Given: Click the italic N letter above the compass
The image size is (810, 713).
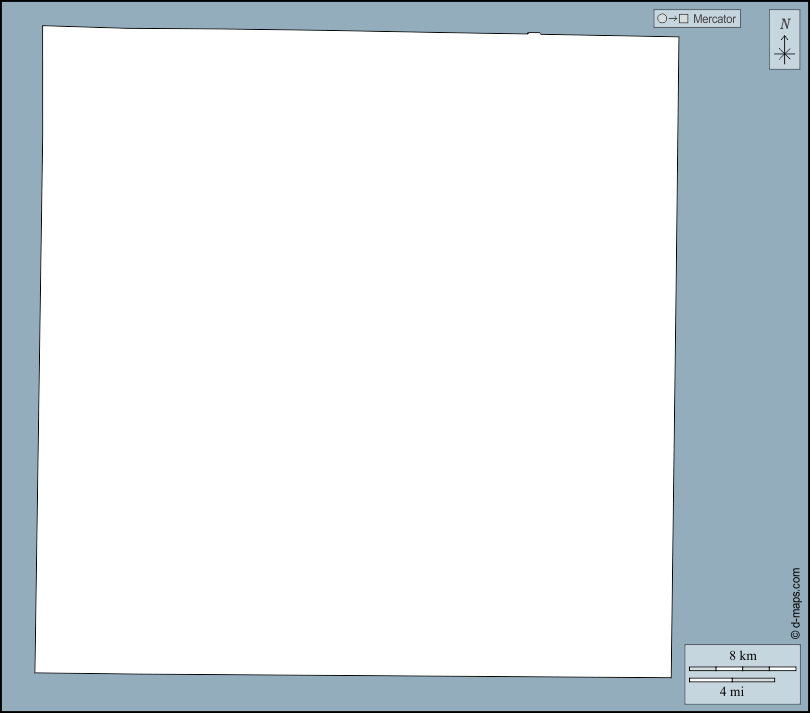Looking at the screenshot, I should tap(785, 24).
